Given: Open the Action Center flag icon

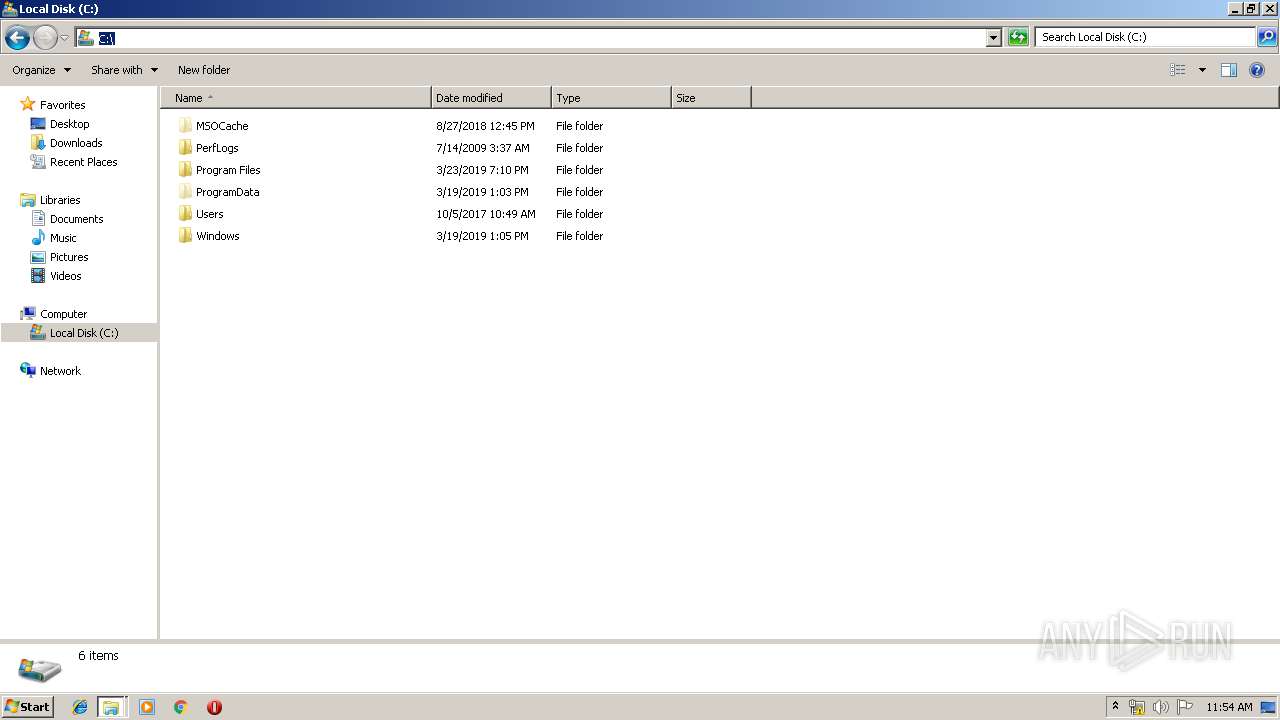Looking at the screenshot, I should pos(1185,707).
